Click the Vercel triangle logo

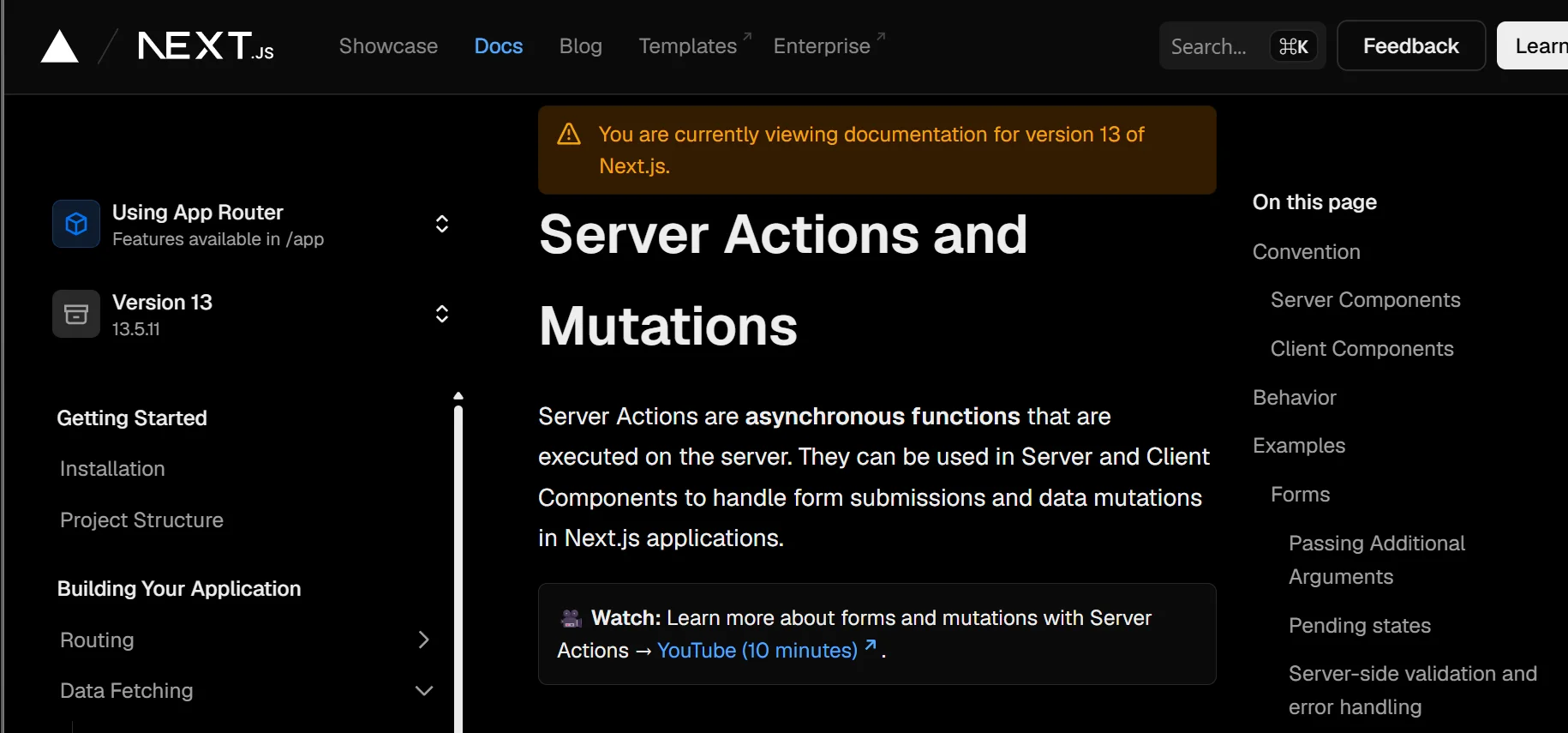pyautogui.click(x=60, y=46)
